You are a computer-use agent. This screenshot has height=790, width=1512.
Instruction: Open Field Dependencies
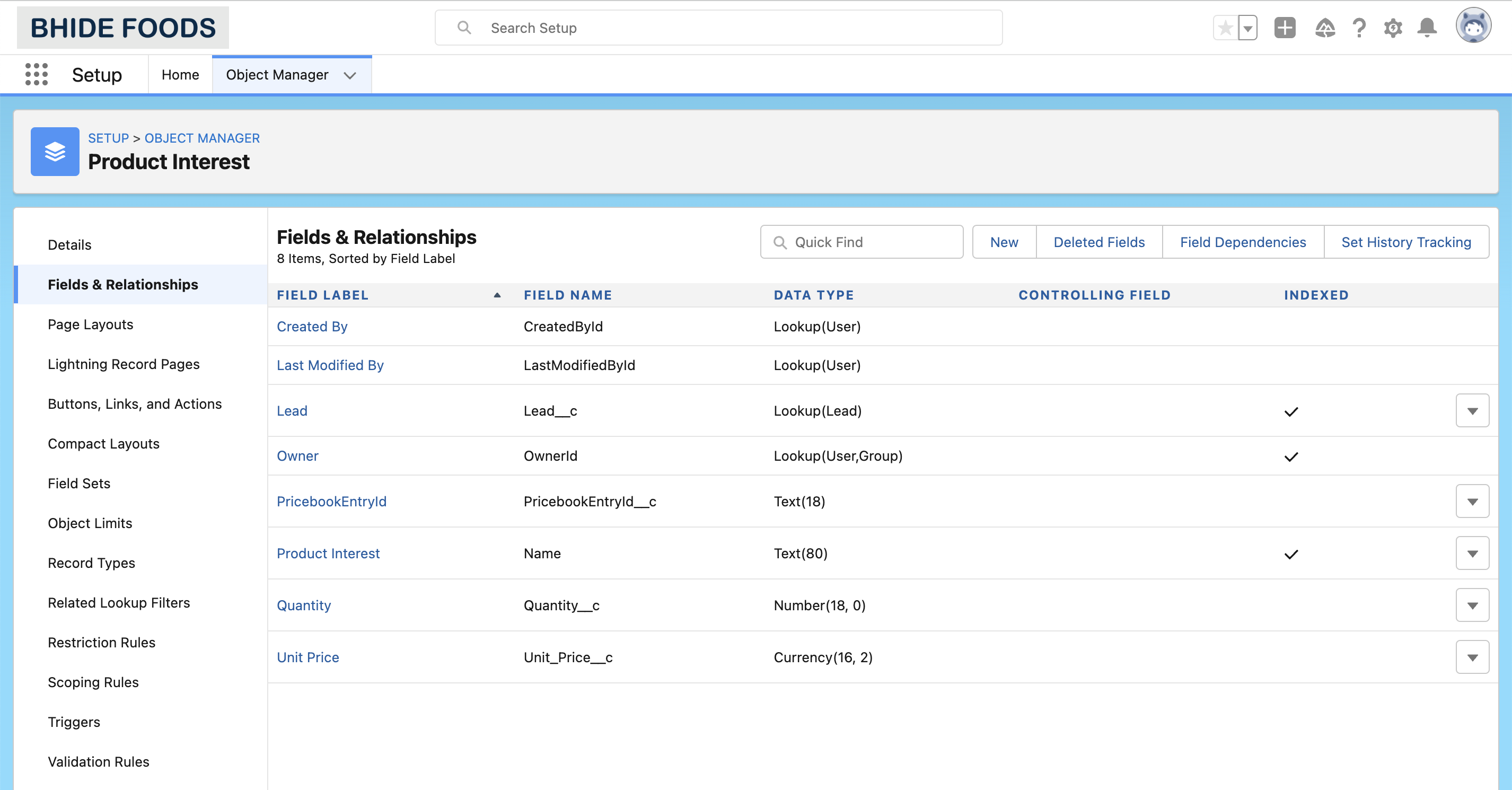pyautogui.click(x=1243, y=242)
